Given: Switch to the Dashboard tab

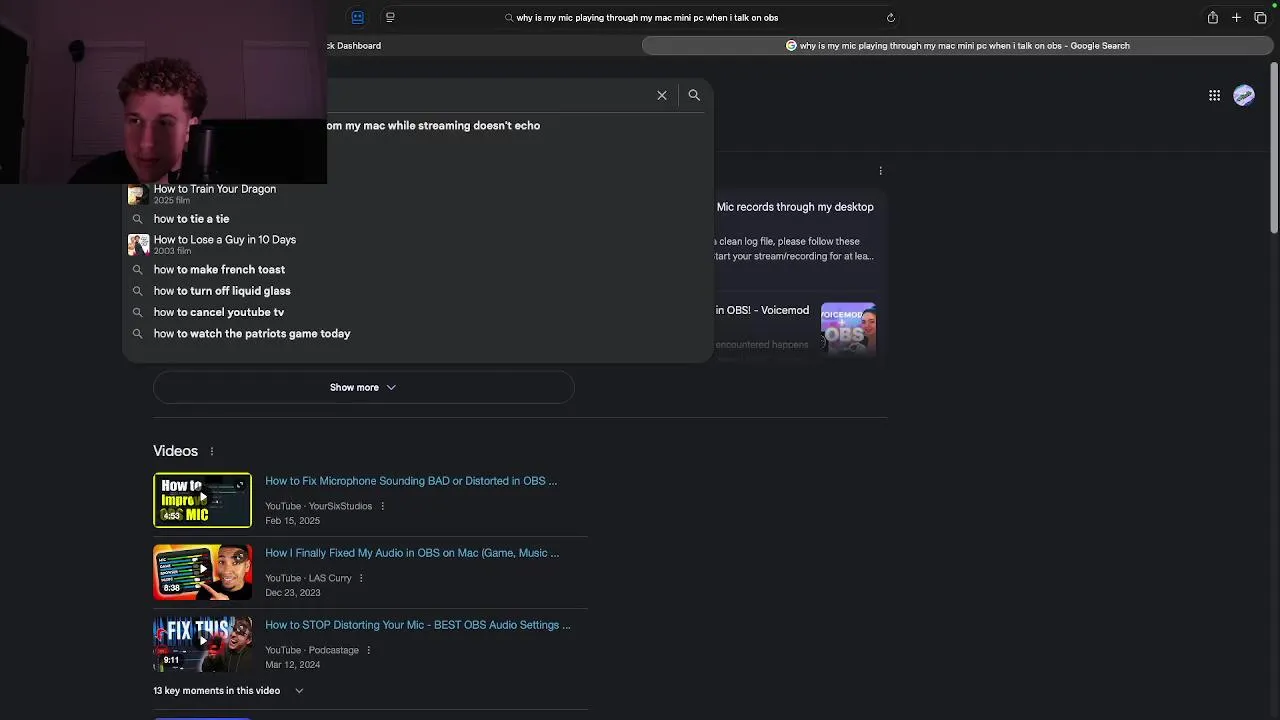Looking at the screenshot, I should [x=354, y=45].
